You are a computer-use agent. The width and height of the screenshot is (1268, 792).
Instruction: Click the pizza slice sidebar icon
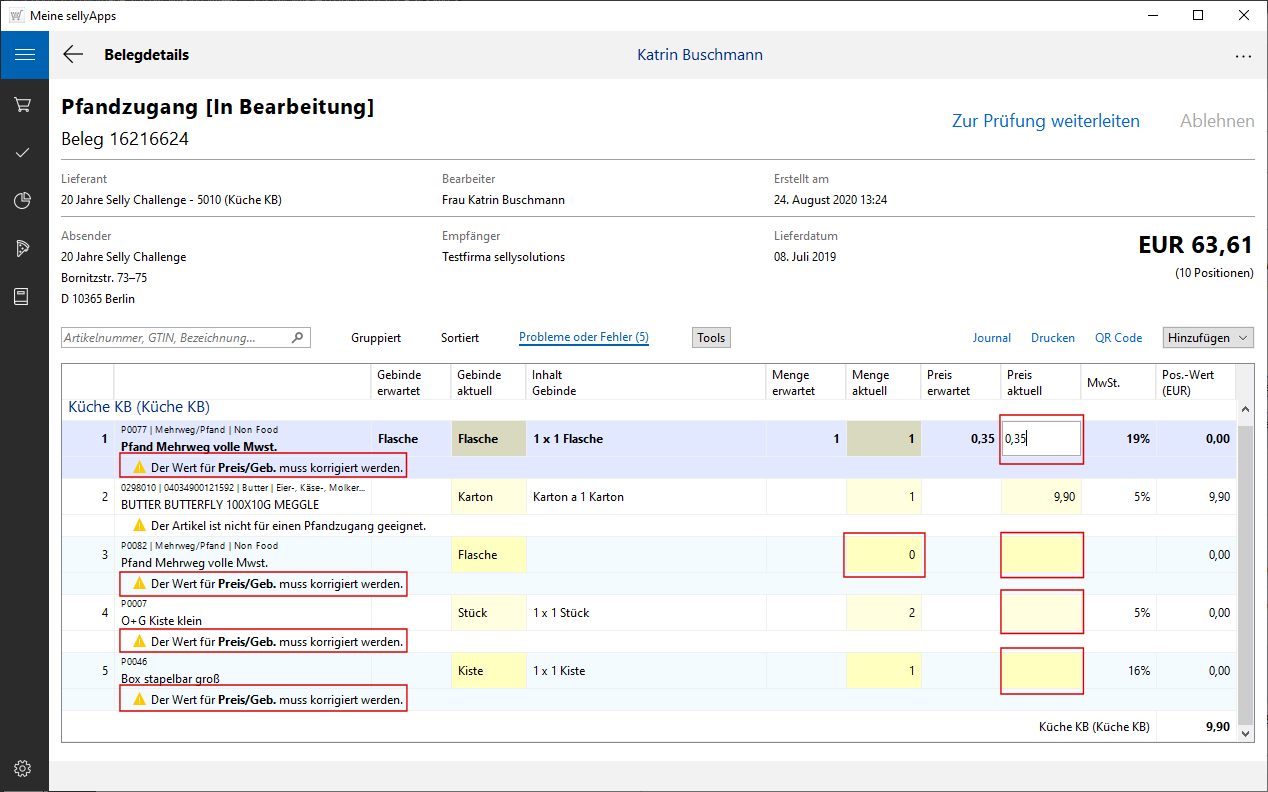tap(24, 249)
